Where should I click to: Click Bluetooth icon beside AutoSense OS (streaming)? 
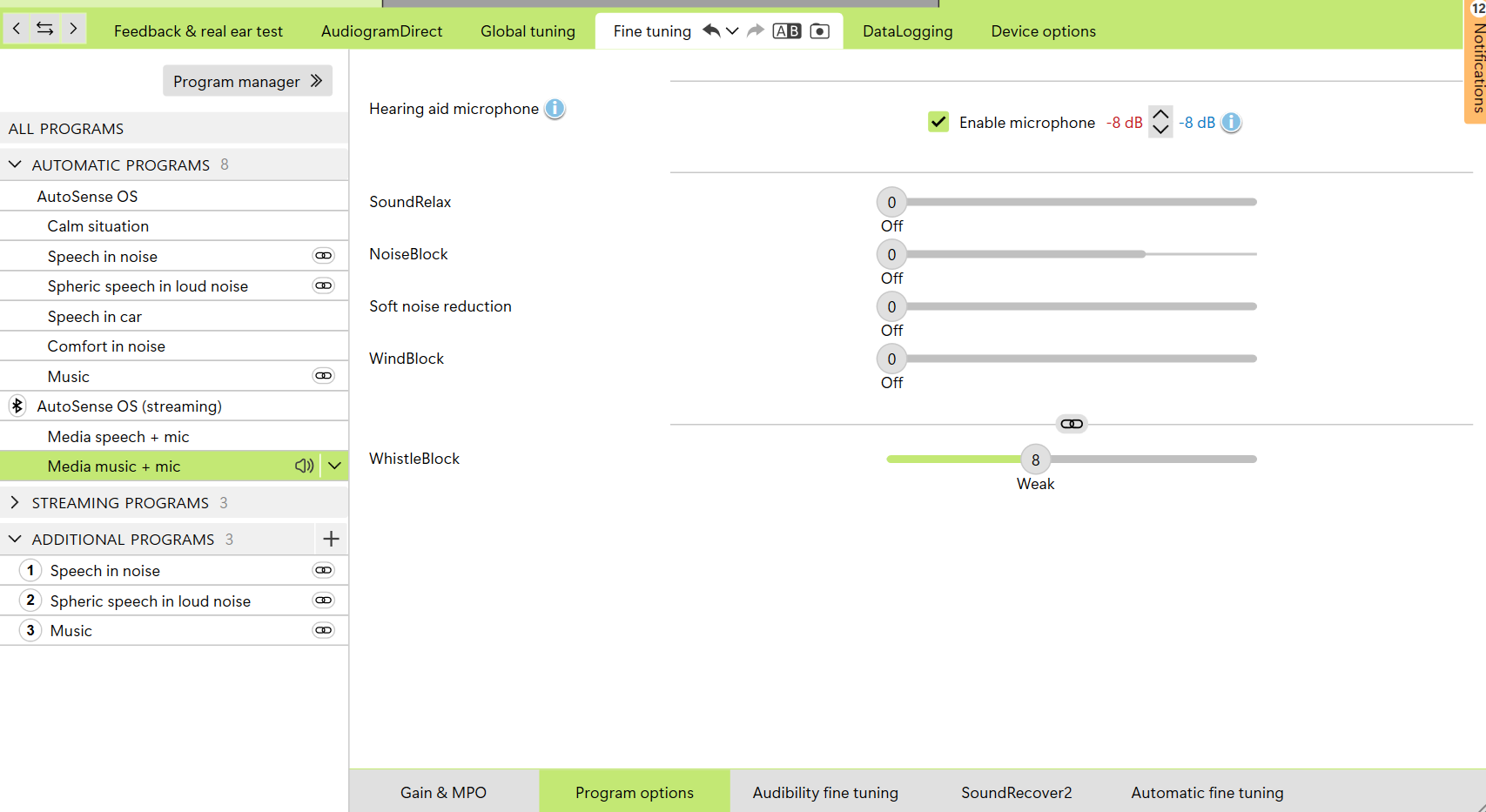pyautogui.click(x=17, y=406)
